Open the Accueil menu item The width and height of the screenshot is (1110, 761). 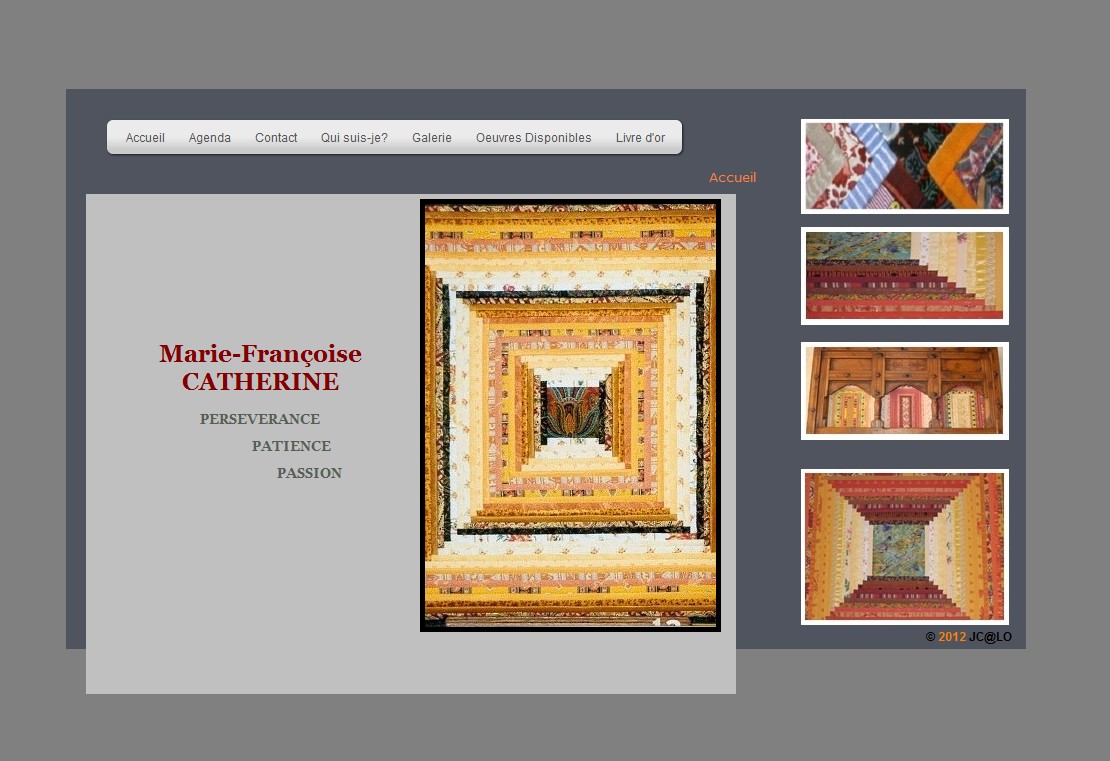[x=145, y=137]
